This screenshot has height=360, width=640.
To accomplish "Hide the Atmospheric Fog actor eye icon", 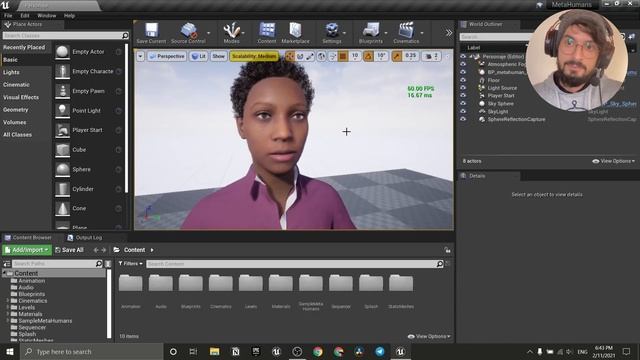I will [463, 64].
